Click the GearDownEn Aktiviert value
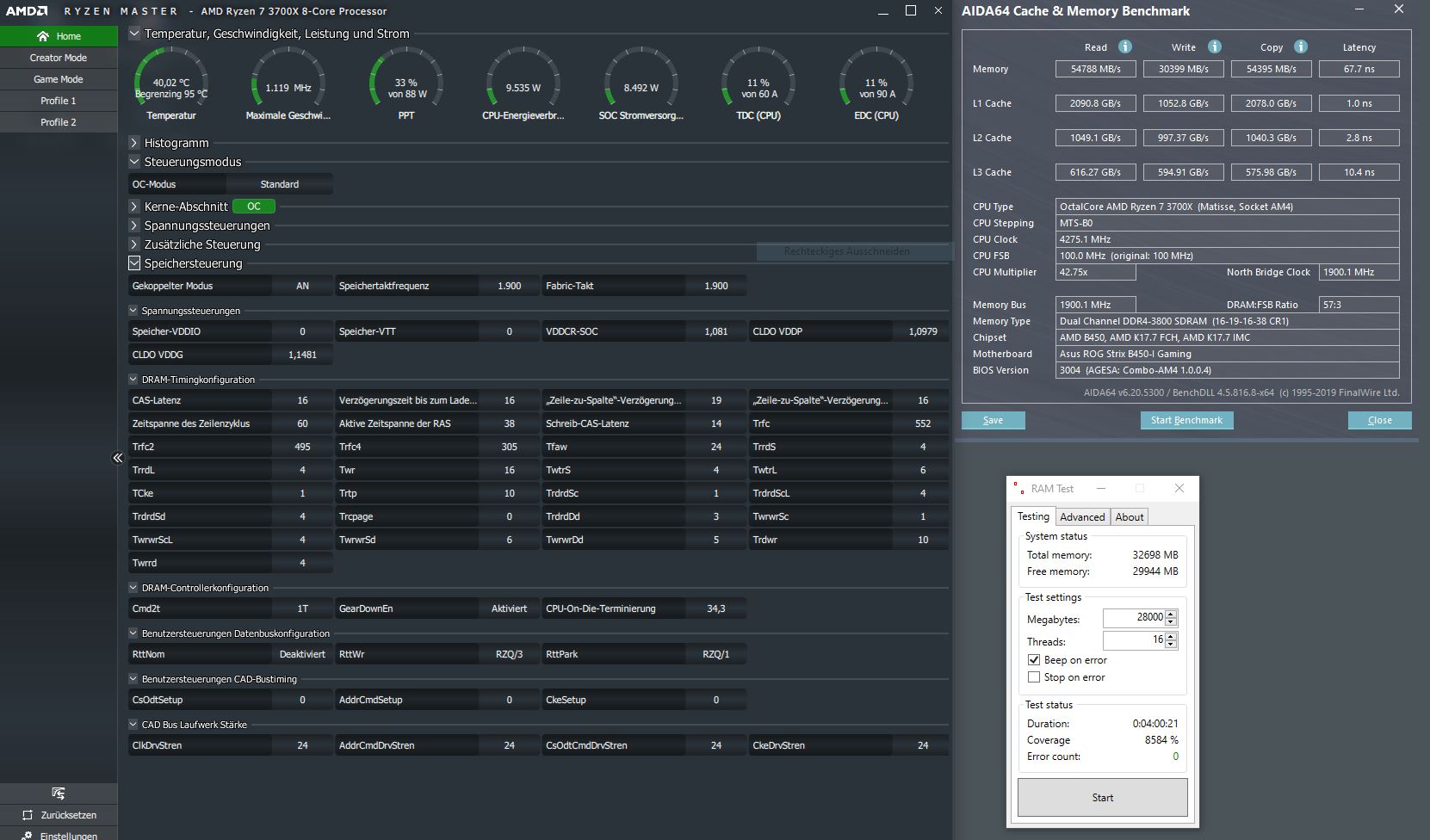1430x840 pixels. point(509,608)
